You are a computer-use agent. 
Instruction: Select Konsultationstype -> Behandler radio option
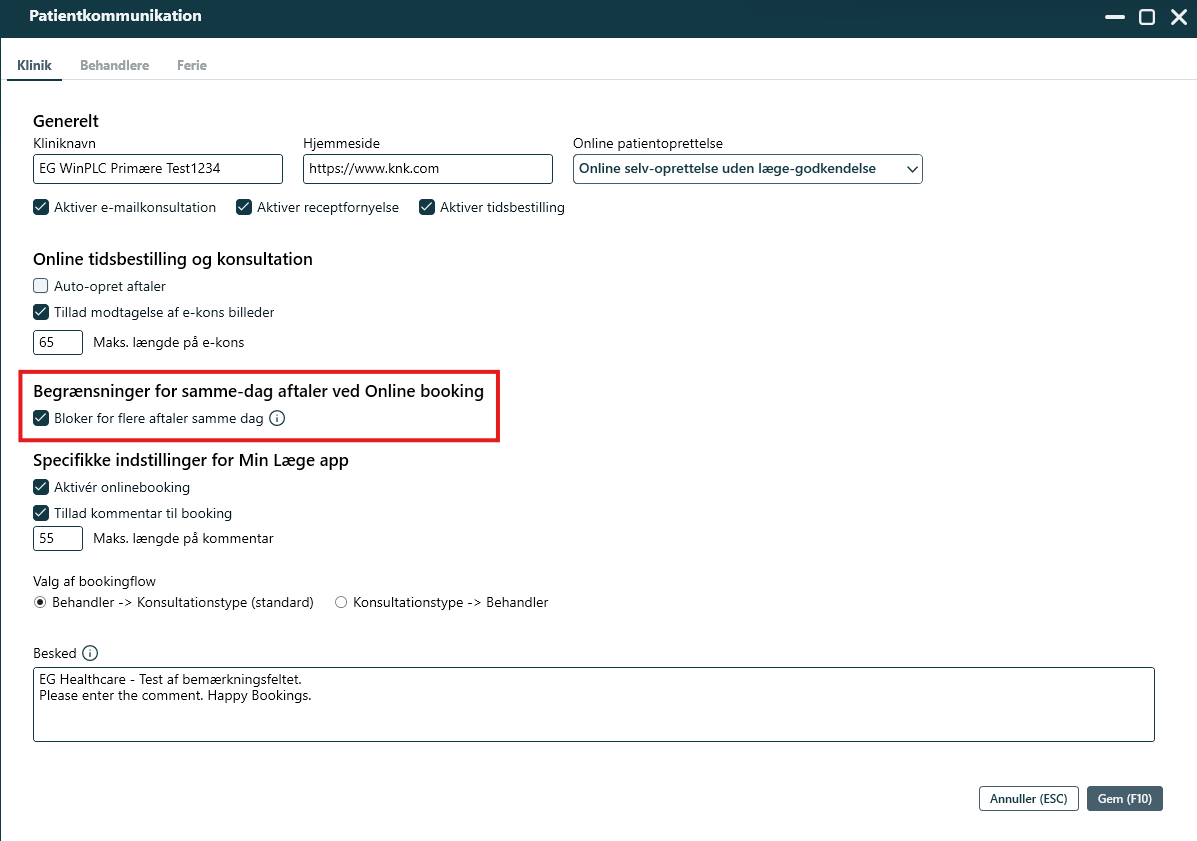tap(341, 603)
